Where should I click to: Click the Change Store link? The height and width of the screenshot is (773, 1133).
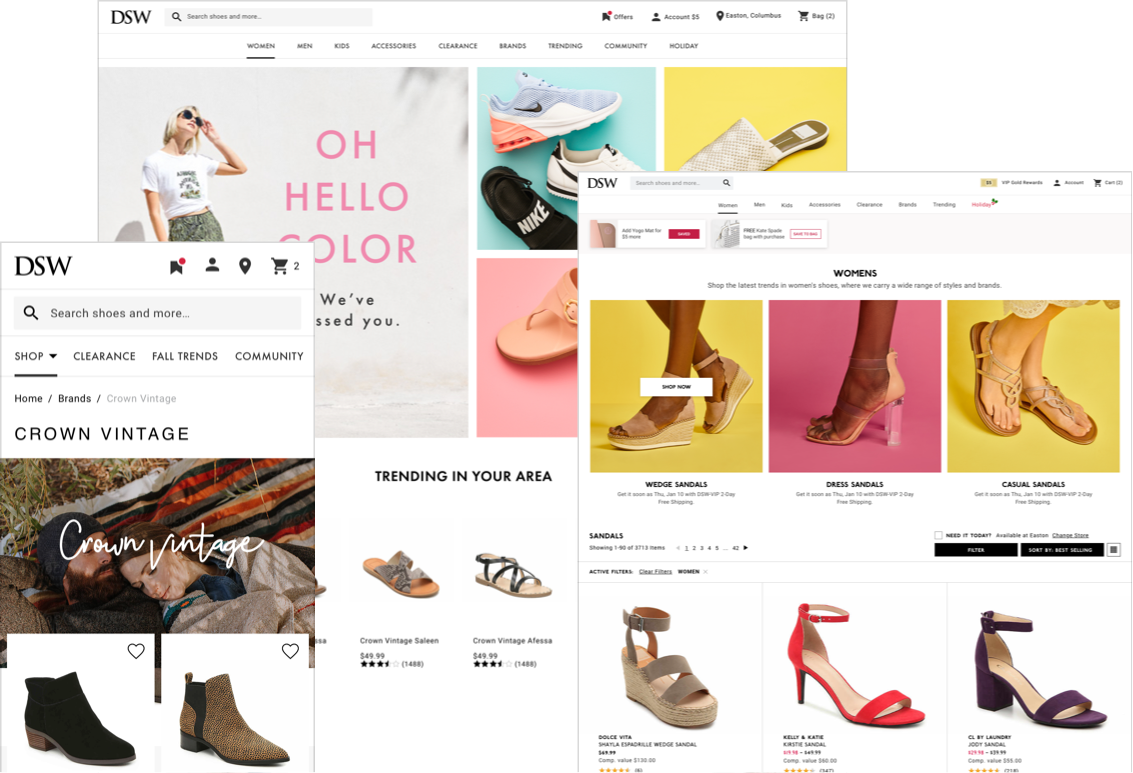(1070, 535)
